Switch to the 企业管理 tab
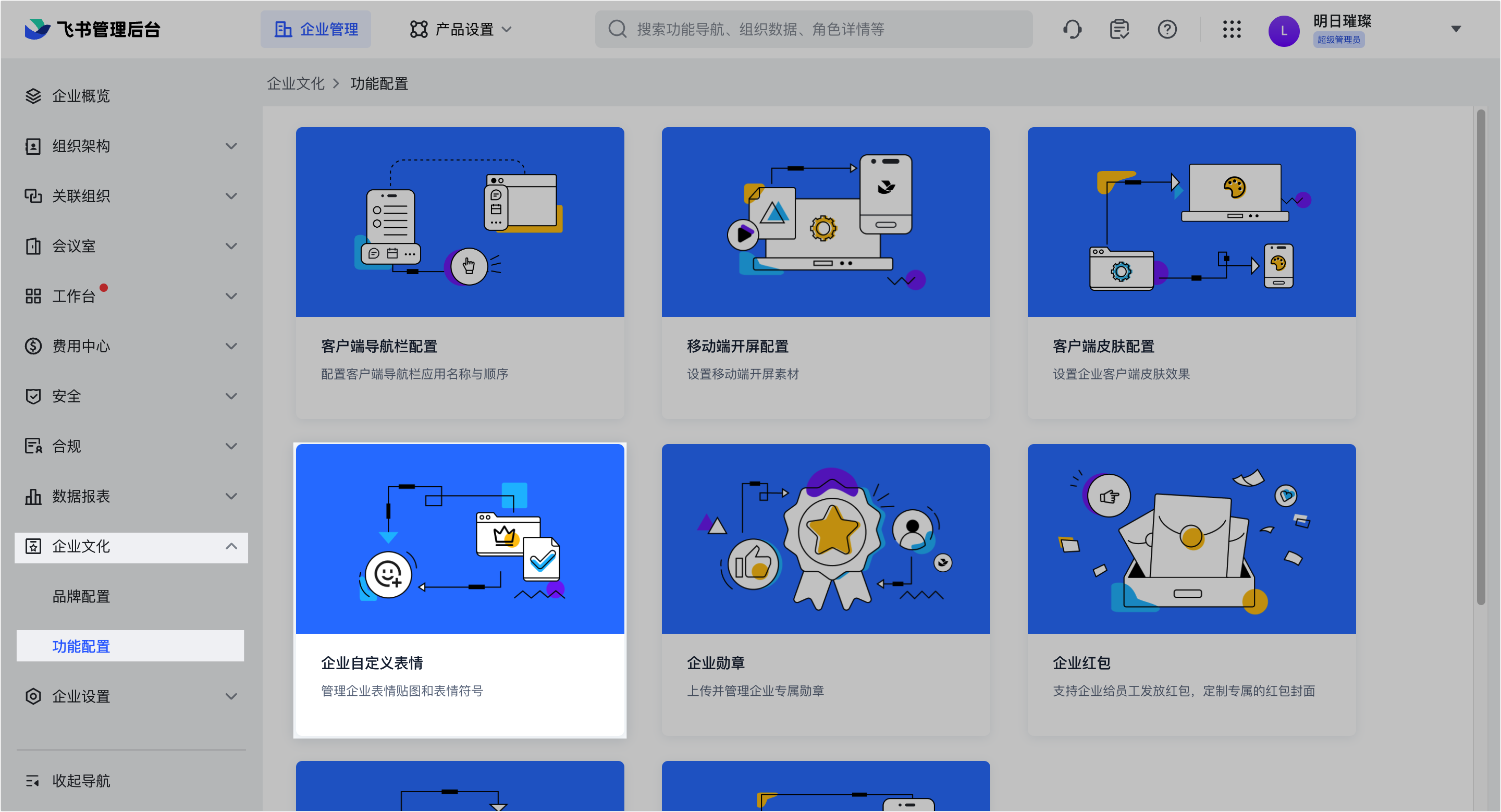This screenshot has height=812, width=1501. click(315, 29)
